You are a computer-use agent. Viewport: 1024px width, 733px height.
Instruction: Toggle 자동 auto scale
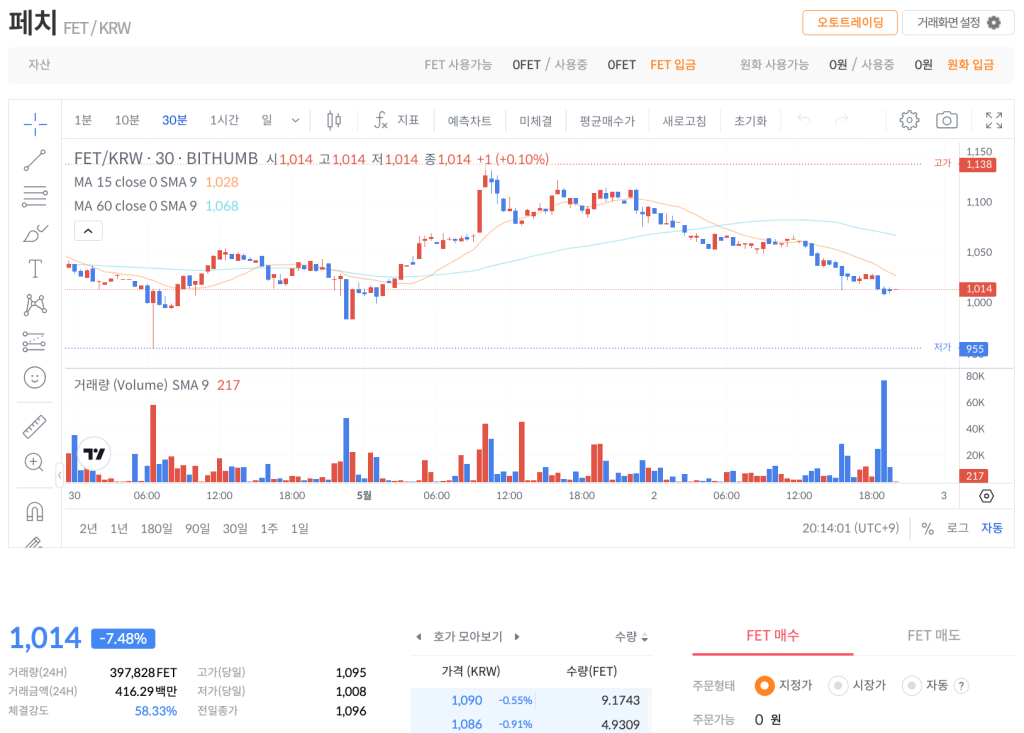[x=991, y=528]
